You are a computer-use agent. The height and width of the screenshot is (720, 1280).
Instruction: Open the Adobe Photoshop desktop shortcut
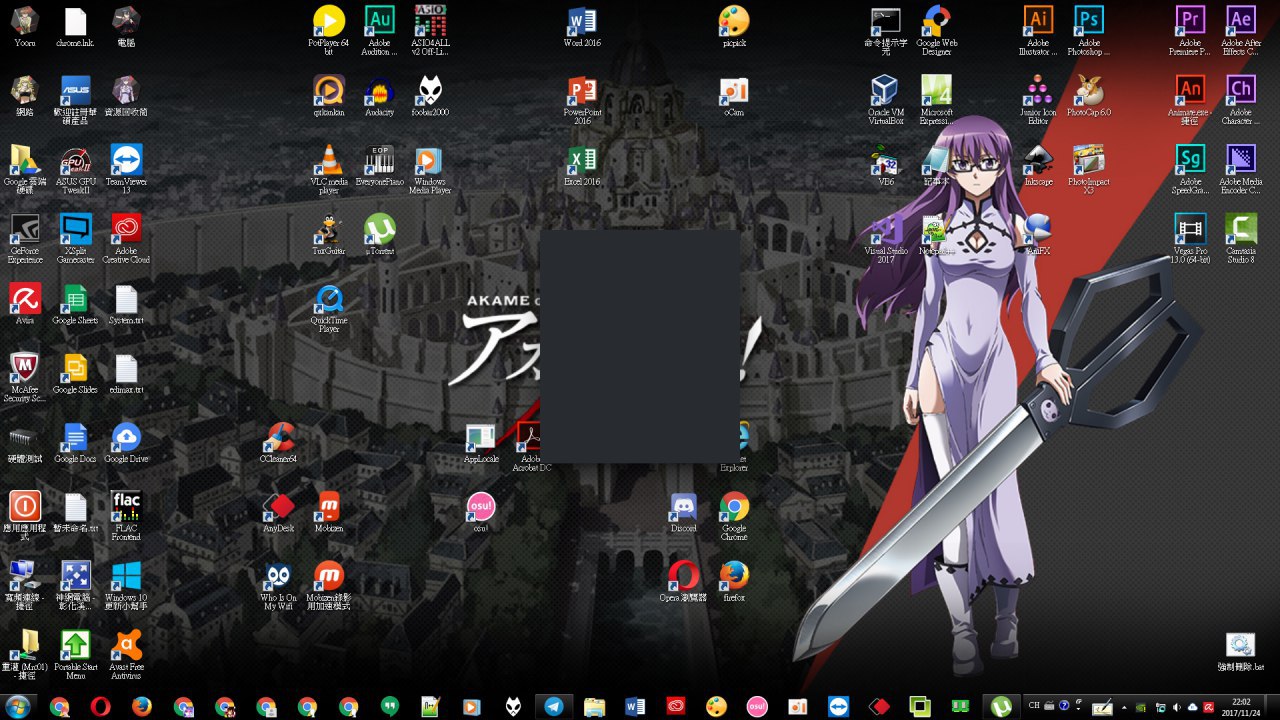1089,21
